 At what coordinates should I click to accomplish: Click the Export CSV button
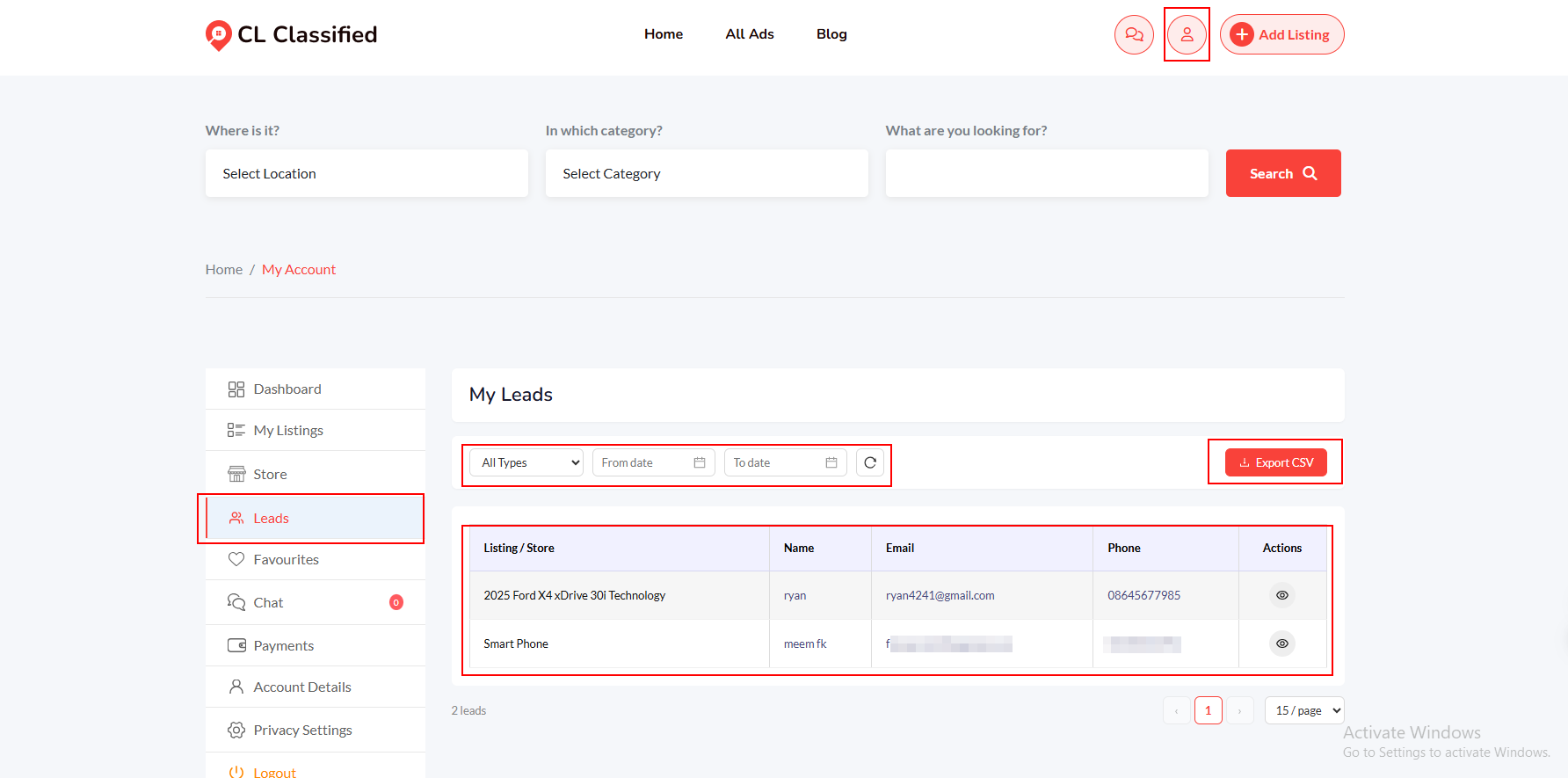click(1276, 462)
